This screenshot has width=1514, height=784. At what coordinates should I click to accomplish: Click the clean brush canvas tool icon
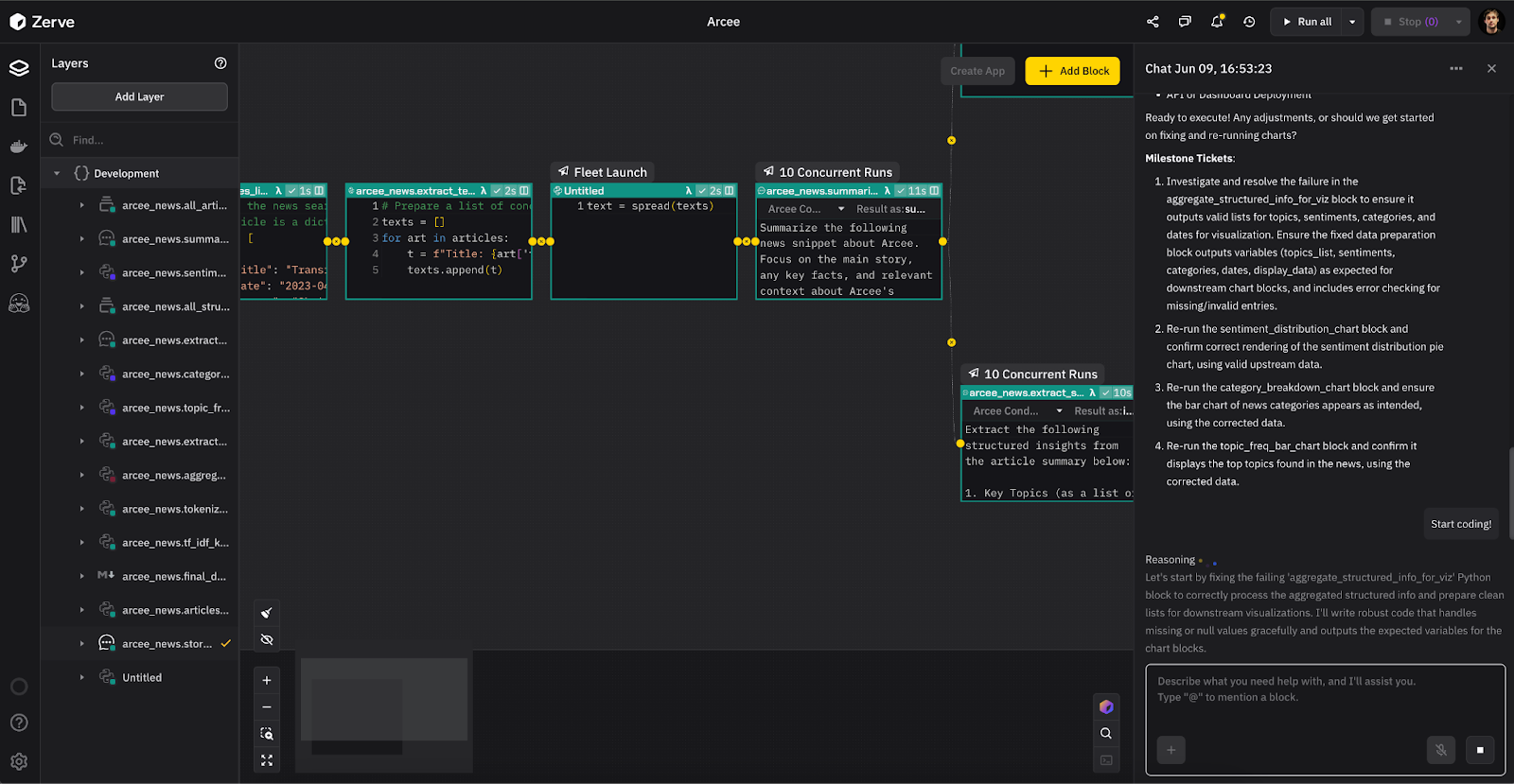point(267,613)
